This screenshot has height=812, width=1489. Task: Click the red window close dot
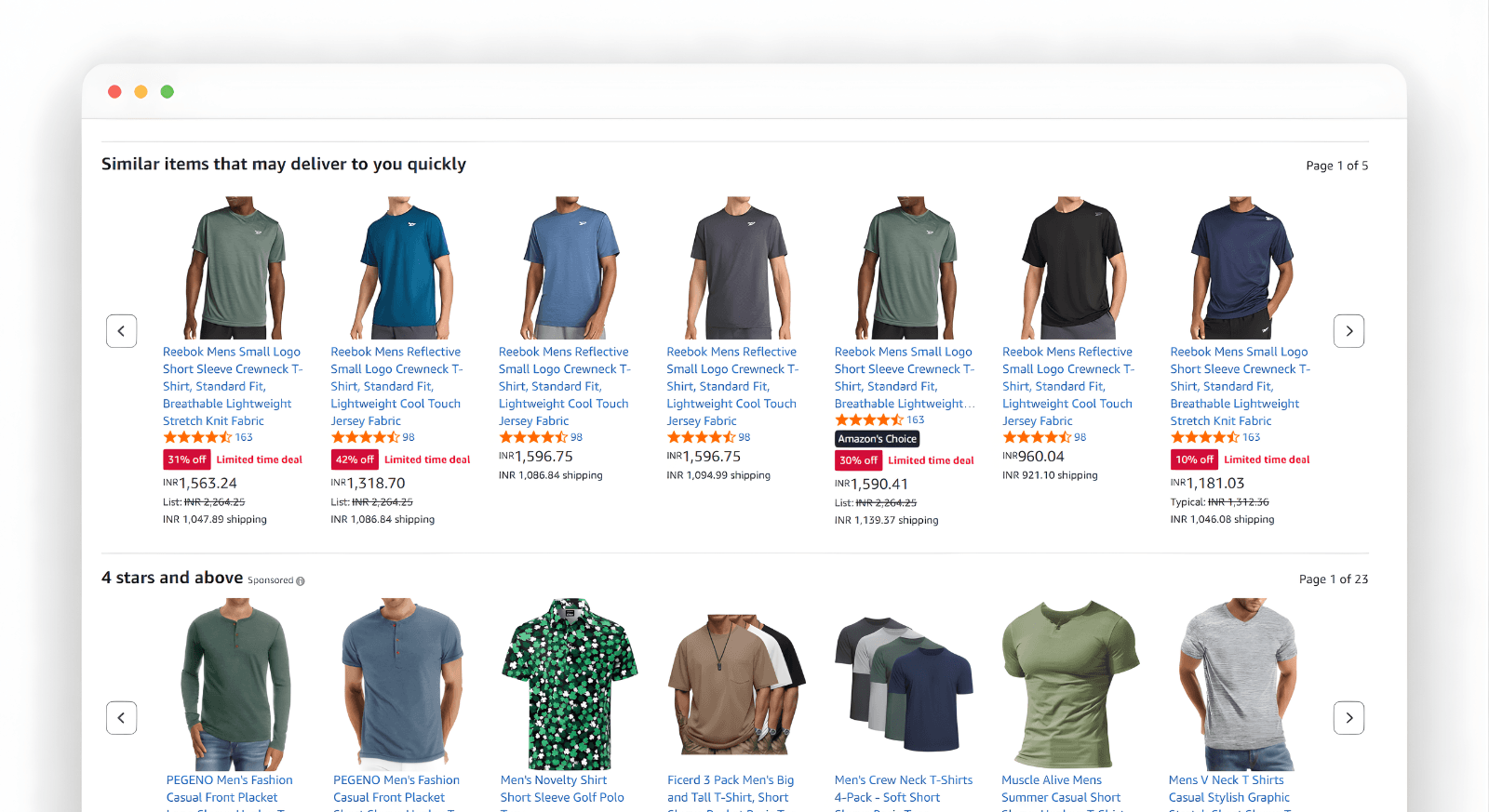click(114, 91)
